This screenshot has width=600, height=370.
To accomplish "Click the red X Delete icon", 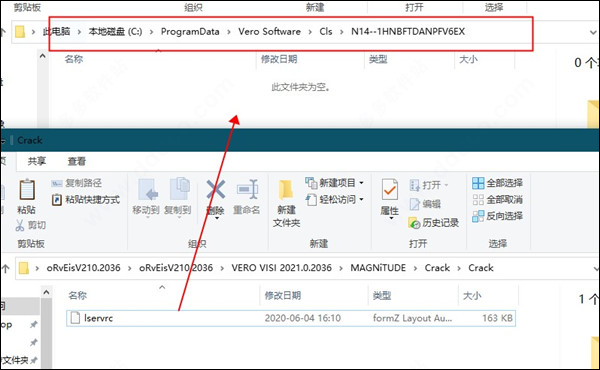I will [216, 189].
